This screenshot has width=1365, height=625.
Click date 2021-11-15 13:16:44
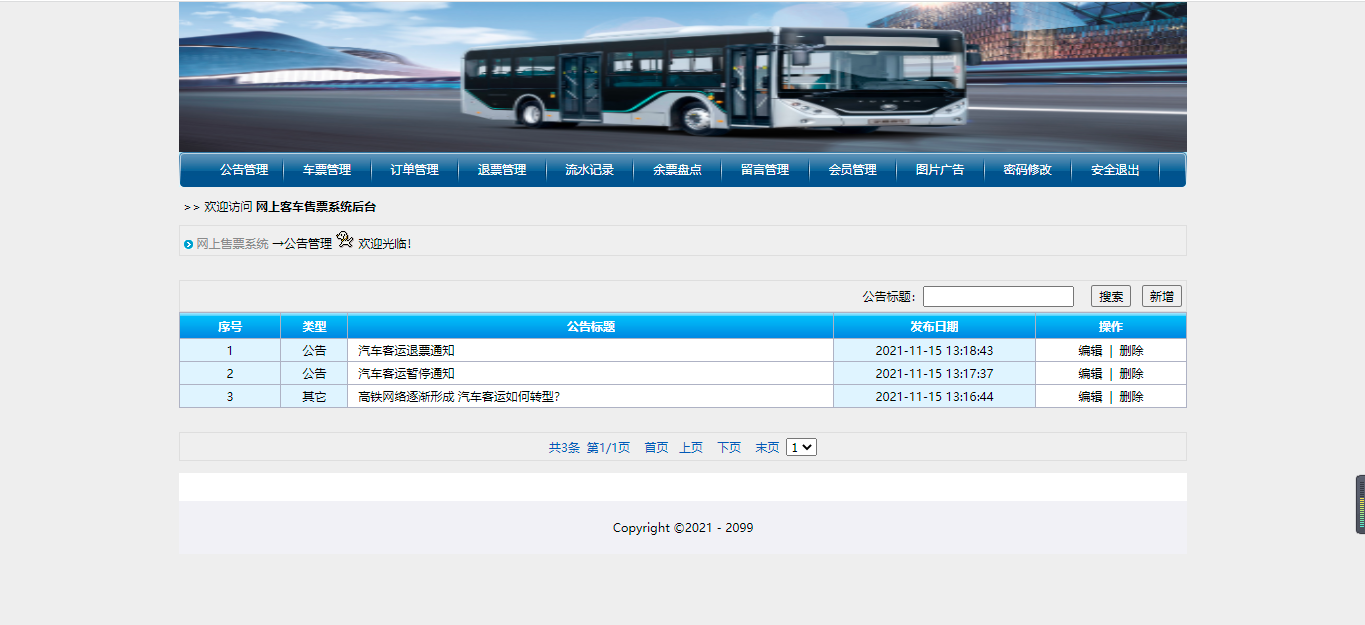pos(934,397)
